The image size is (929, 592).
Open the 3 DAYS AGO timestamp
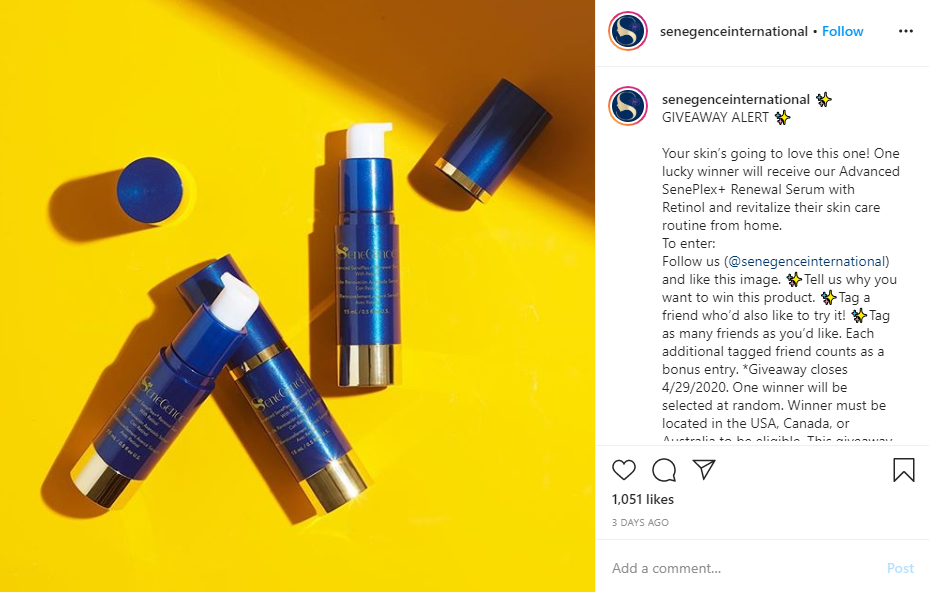[640, 523]
